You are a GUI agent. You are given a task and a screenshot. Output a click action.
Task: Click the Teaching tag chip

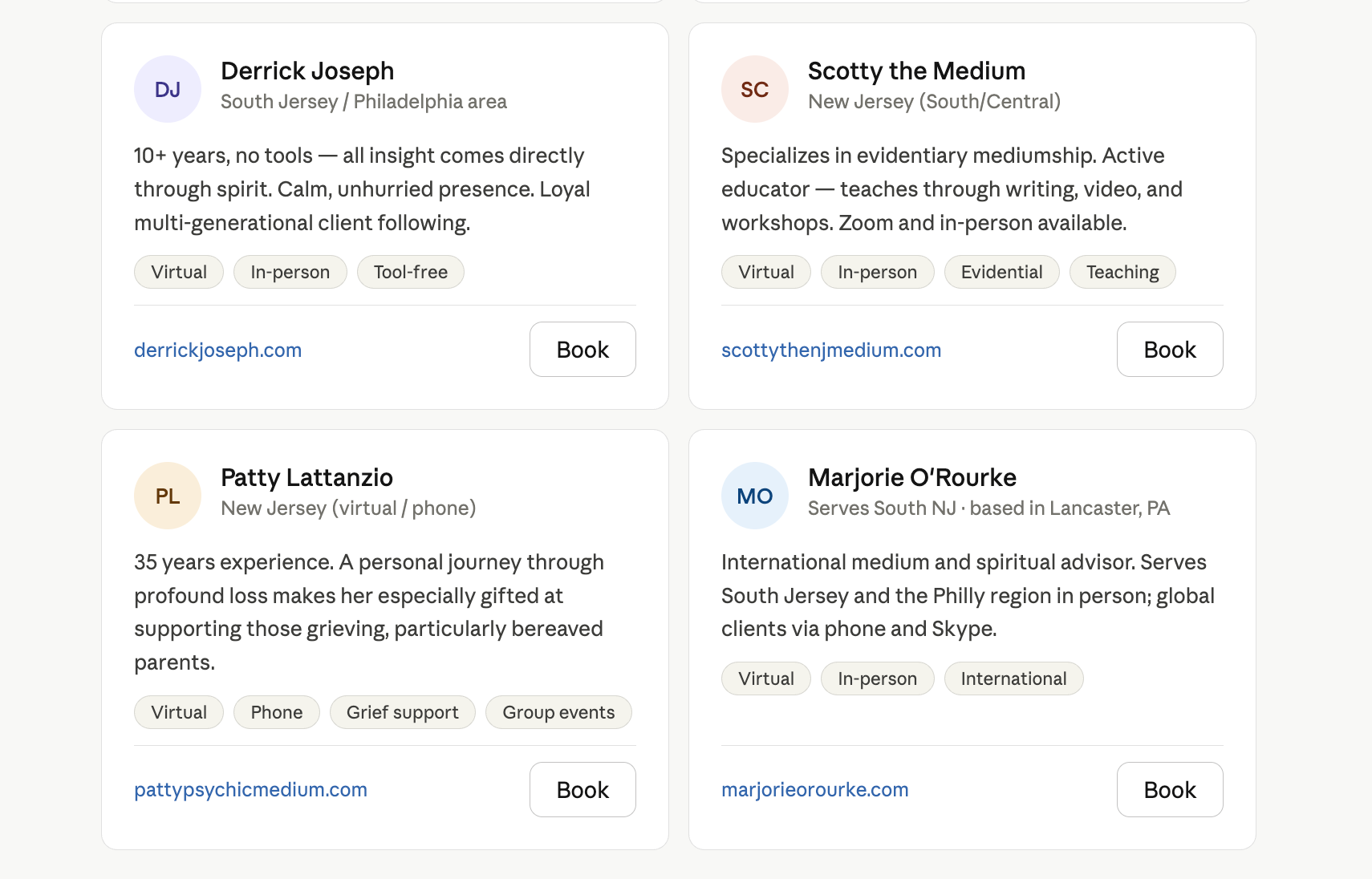1122,273
